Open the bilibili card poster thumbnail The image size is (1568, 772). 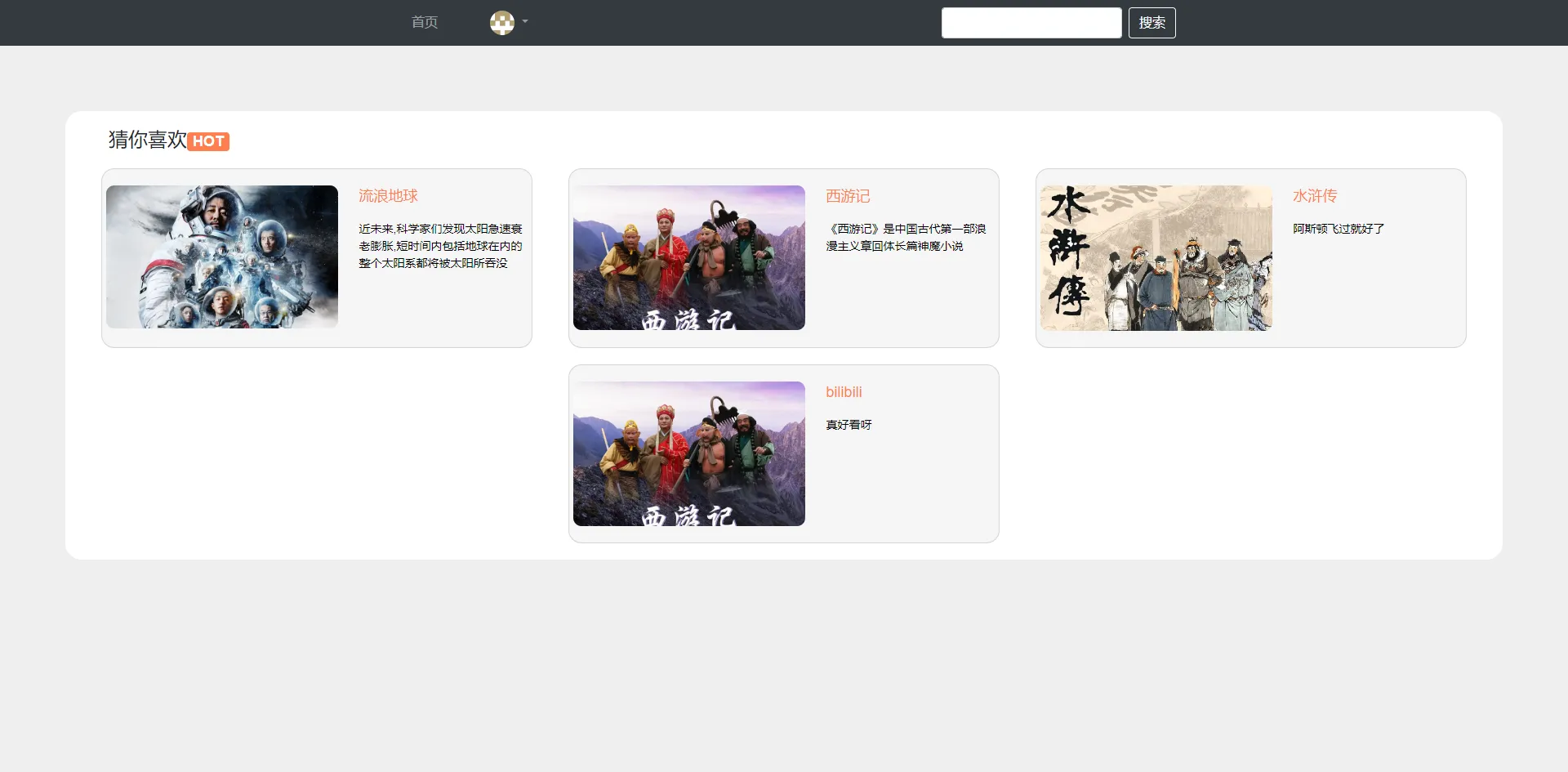point(689,453)
